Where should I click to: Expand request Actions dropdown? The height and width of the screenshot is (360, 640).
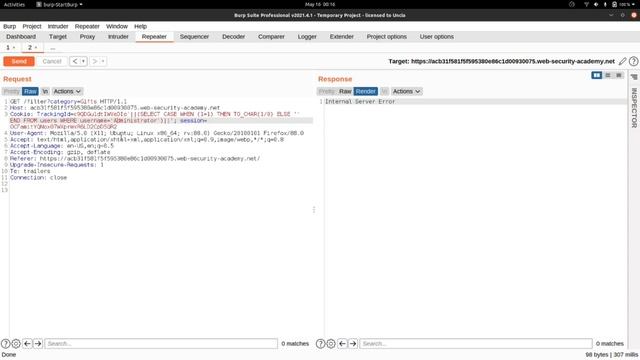[x=67, y=91]
